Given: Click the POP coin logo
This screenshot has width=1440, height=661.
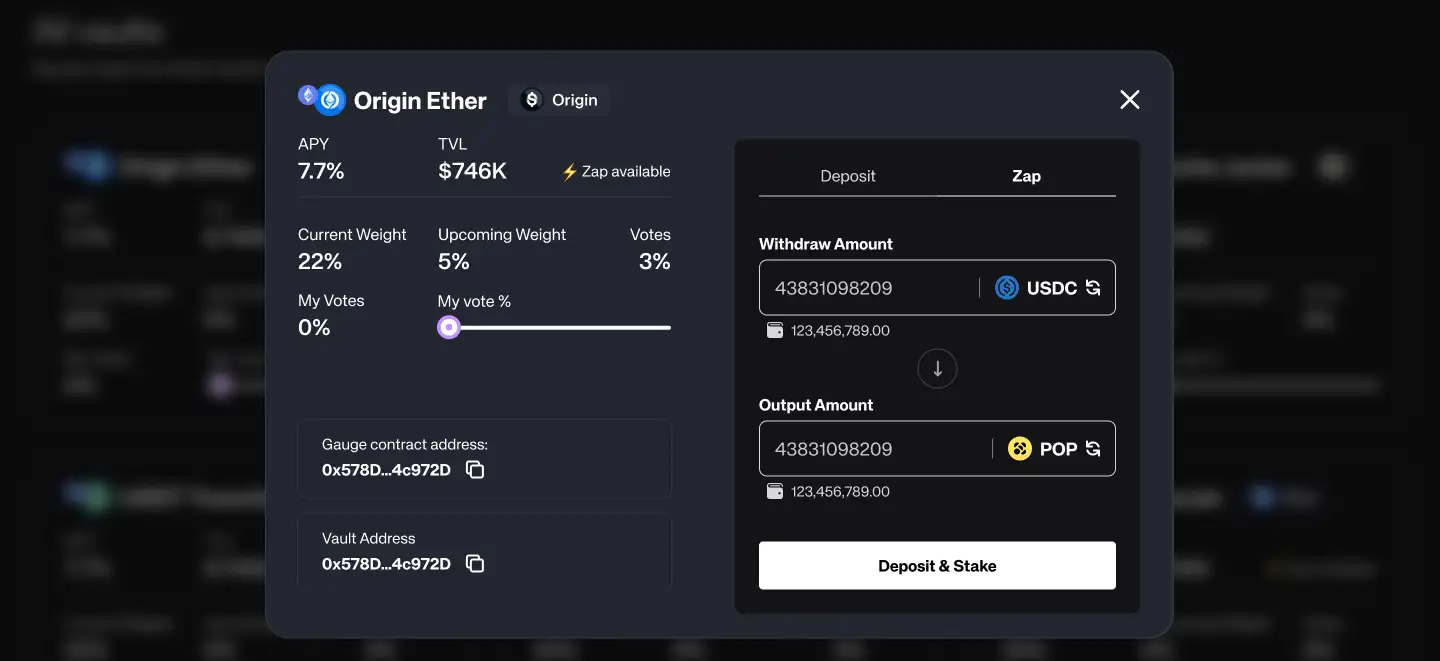Looking at the screenshot, I should pos(1019,449).
